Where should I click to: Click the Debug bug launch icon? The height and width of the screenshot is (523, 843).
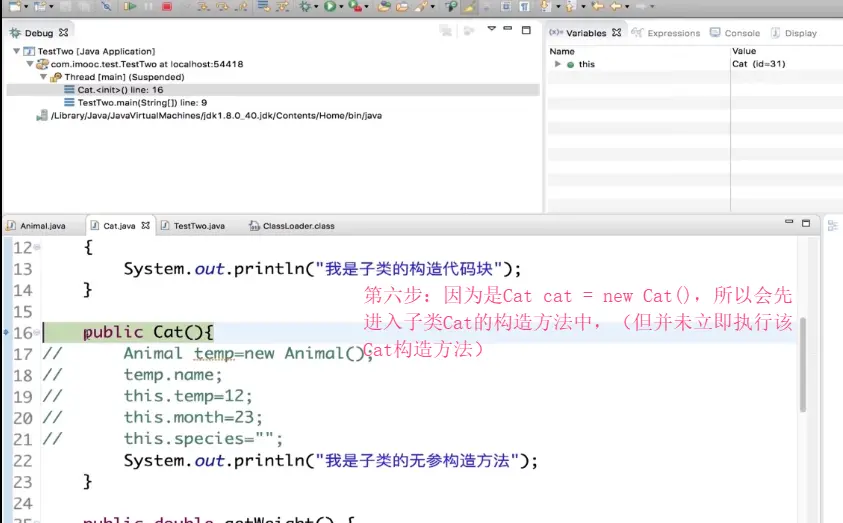[305, 6]
